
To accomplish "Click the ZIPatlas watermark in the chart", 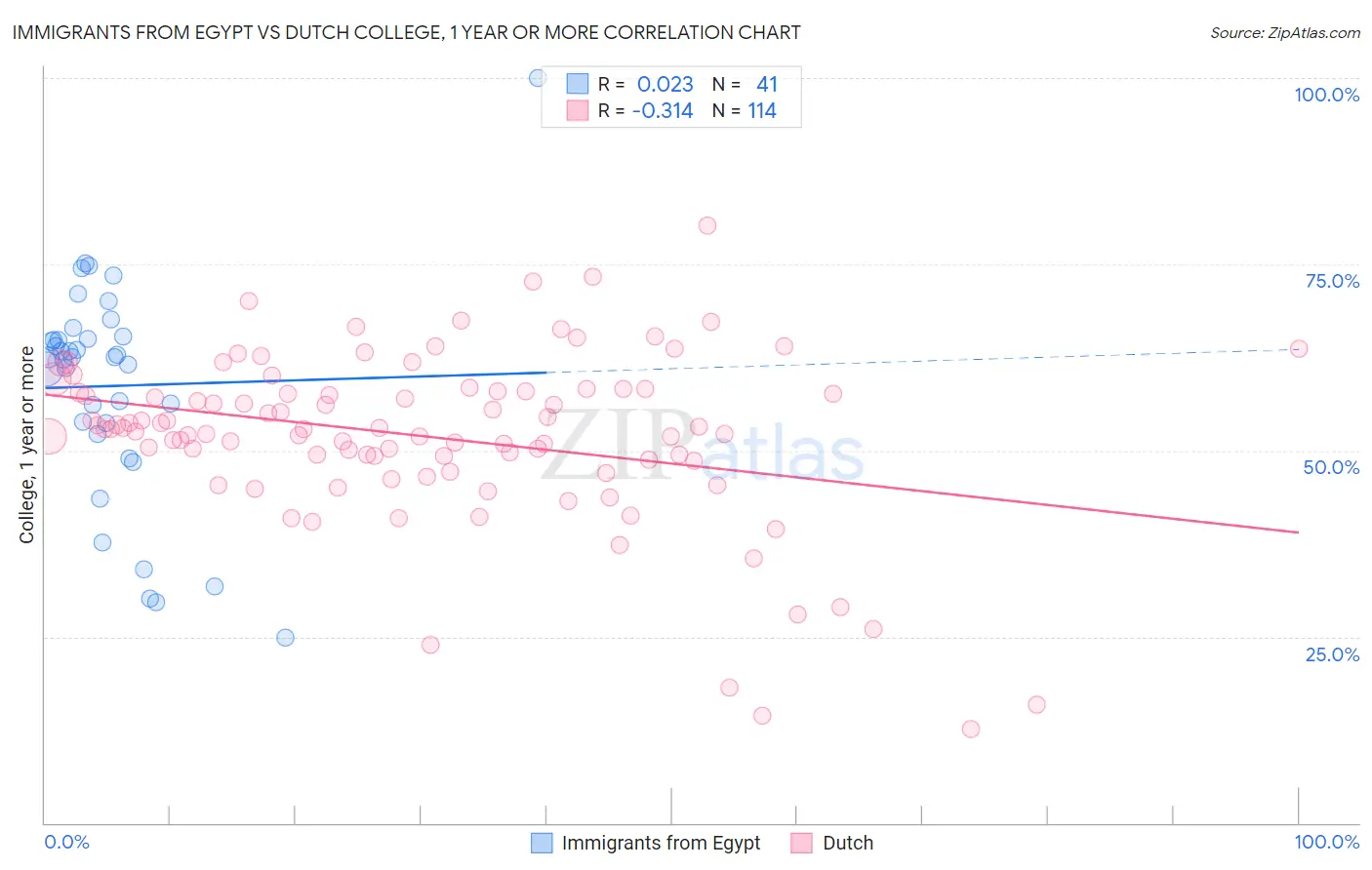I will click(x=703, y=445).
